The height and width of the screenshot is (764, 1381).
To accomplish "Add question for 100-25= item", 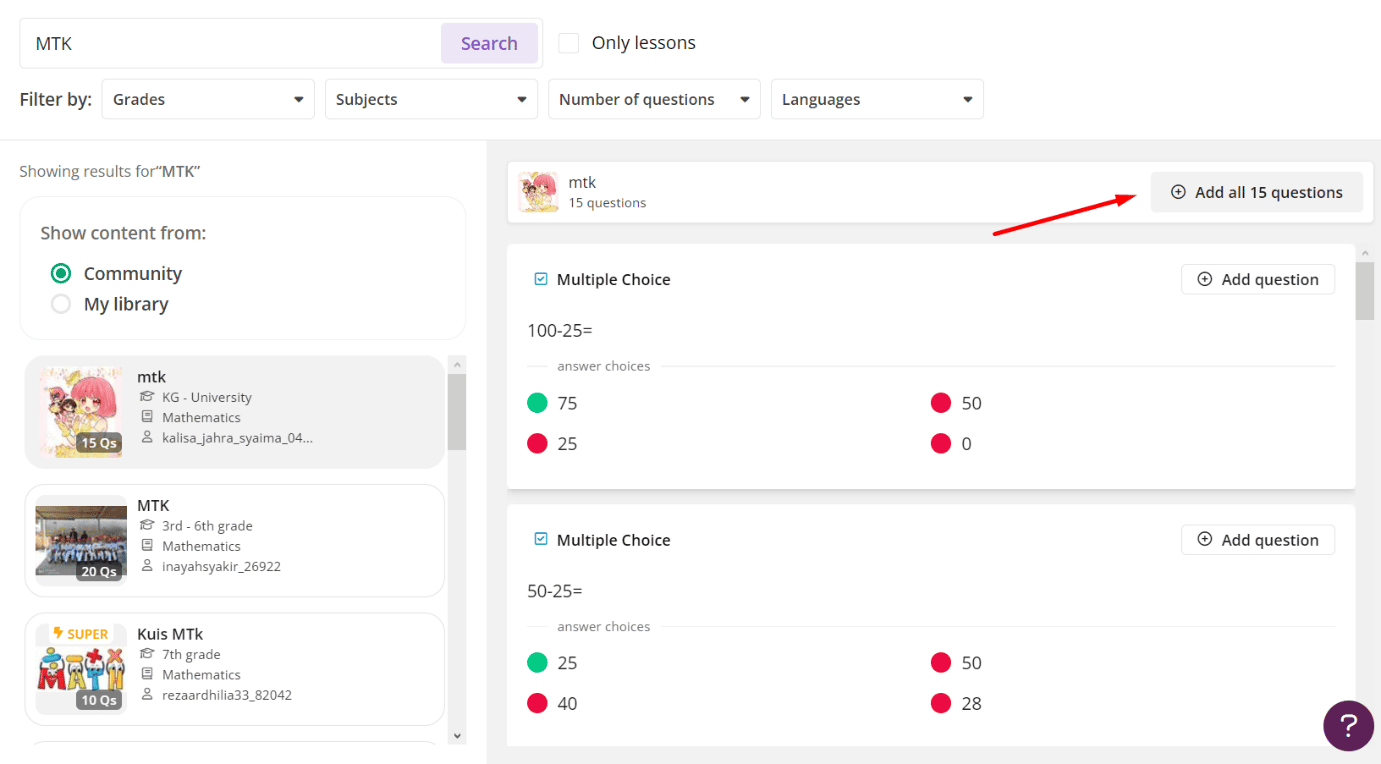I will [1257, 279].
